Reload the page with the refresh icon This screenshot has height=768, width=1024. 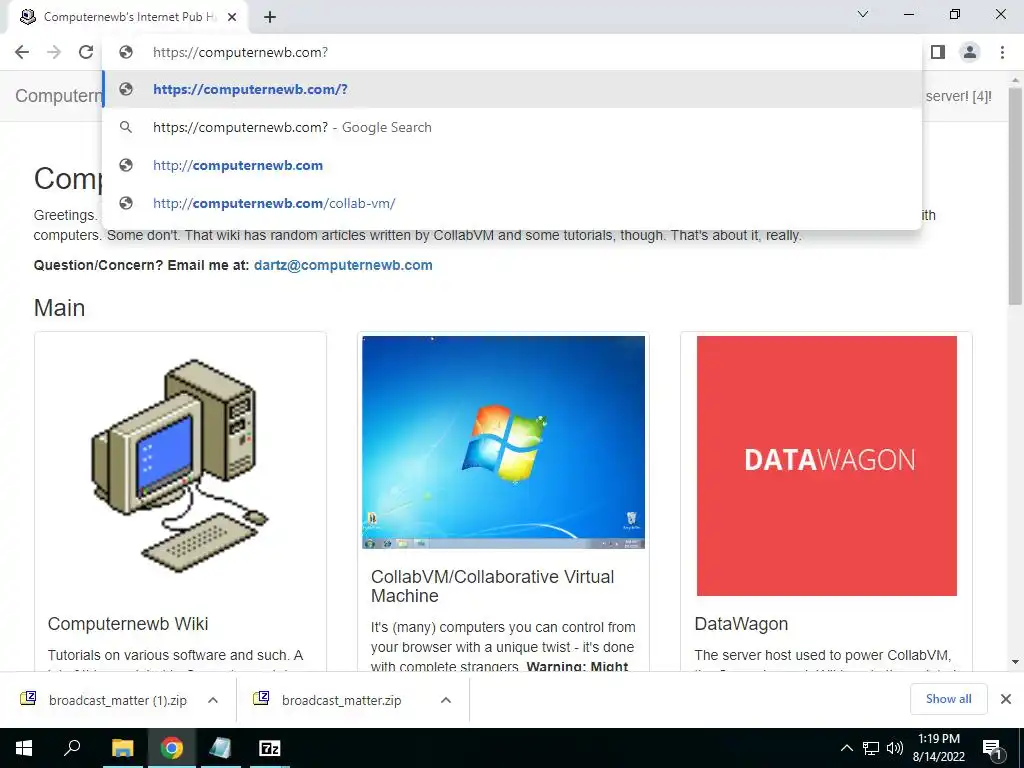pyautogui.click(x=86, y=52)
